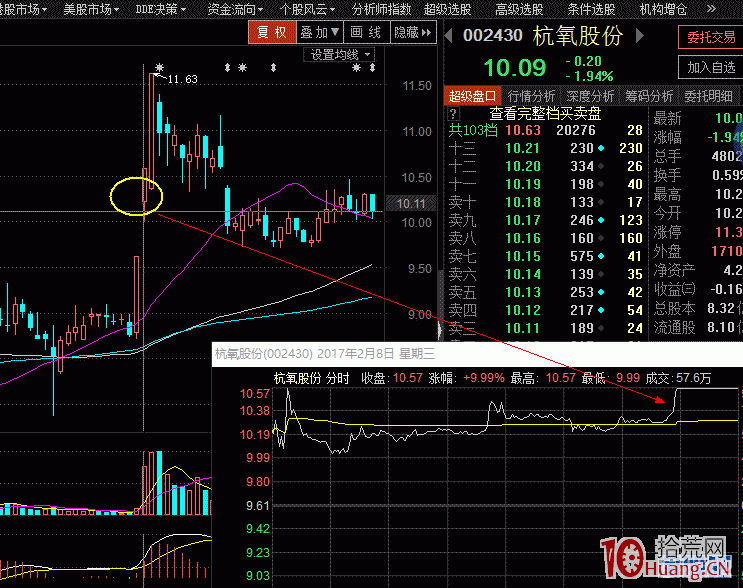Click cyan diamond beside 10.21 sell row
Viewport: 743px width, 588px height.
coord(601,148)
